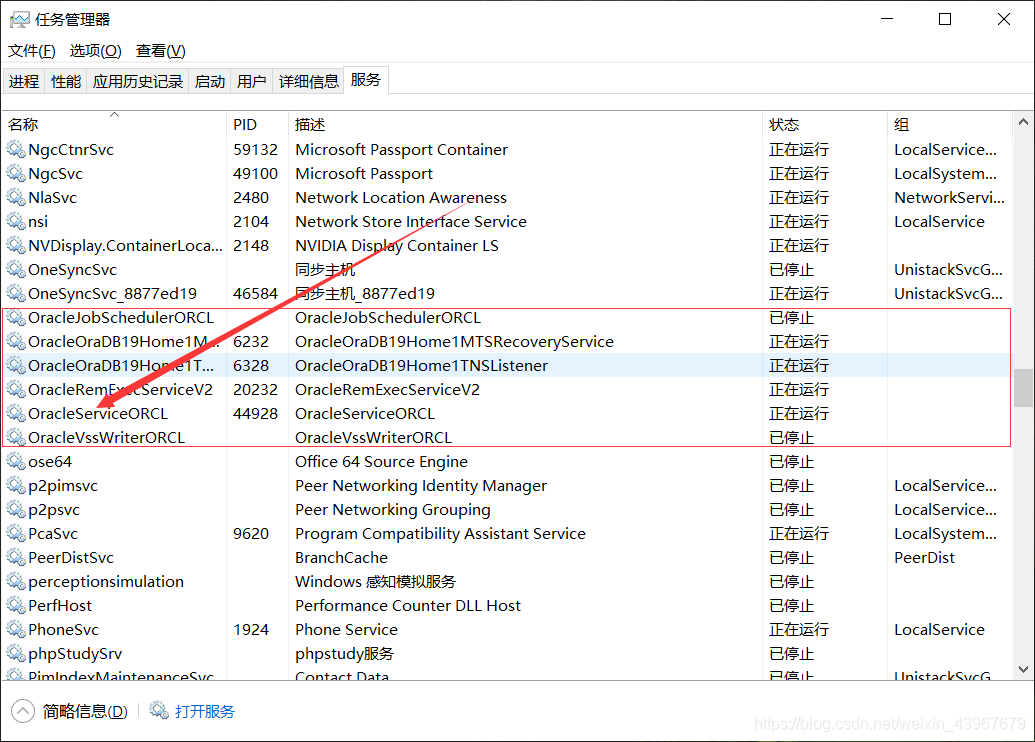The width and height of the screenshot is (1035, 742).
Task: Select the OneSyncSvc service name
Action: click(x=73, y=269)
